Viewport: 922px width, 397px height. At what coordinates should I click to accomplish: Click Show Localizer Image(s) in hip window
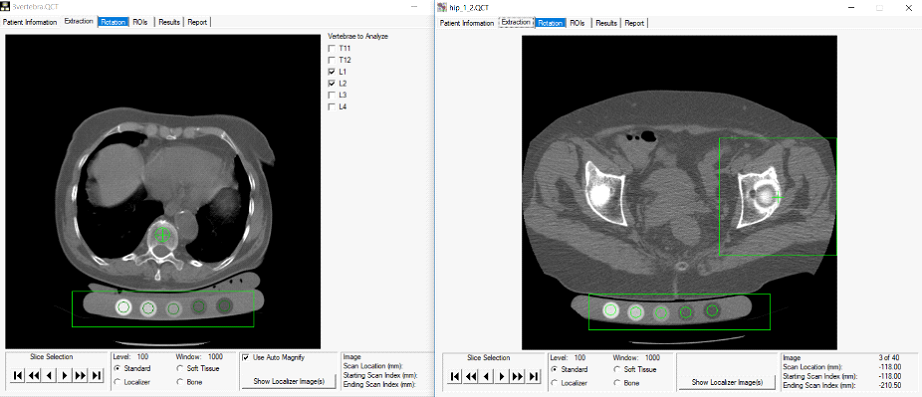727,382
